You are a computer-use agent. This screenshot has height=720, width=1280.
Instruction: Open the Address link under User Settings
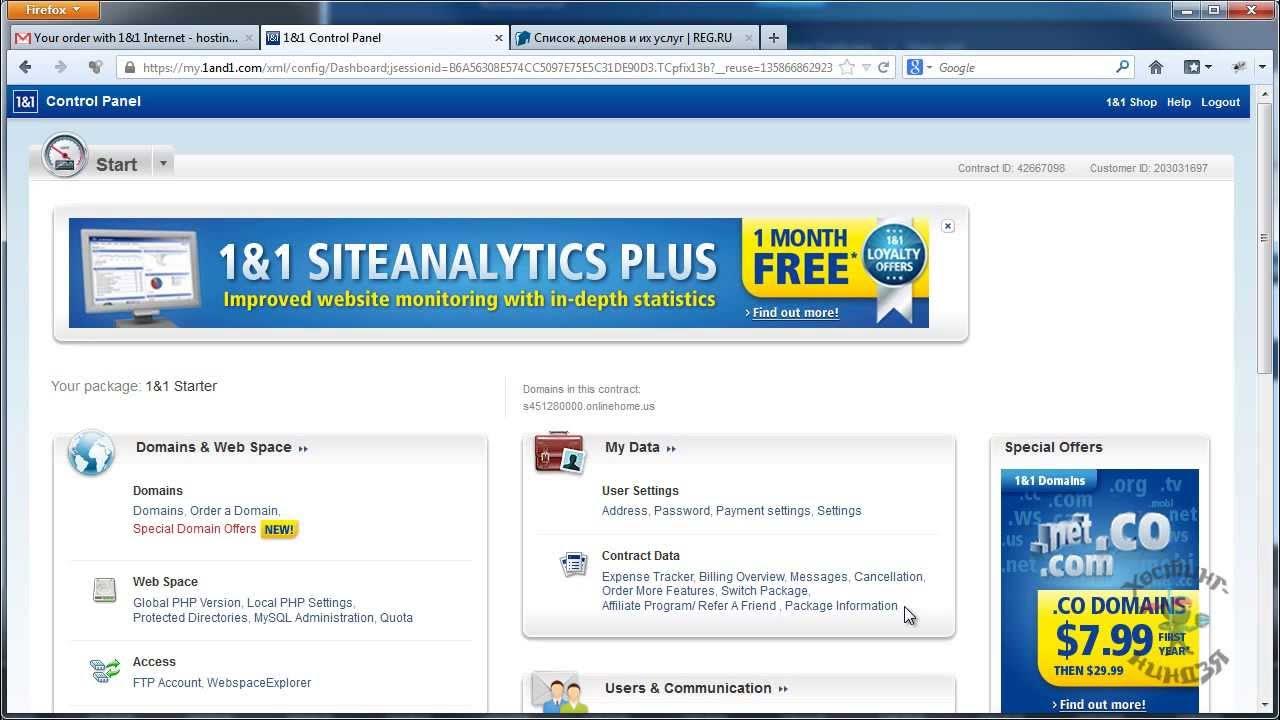[624, 511]
